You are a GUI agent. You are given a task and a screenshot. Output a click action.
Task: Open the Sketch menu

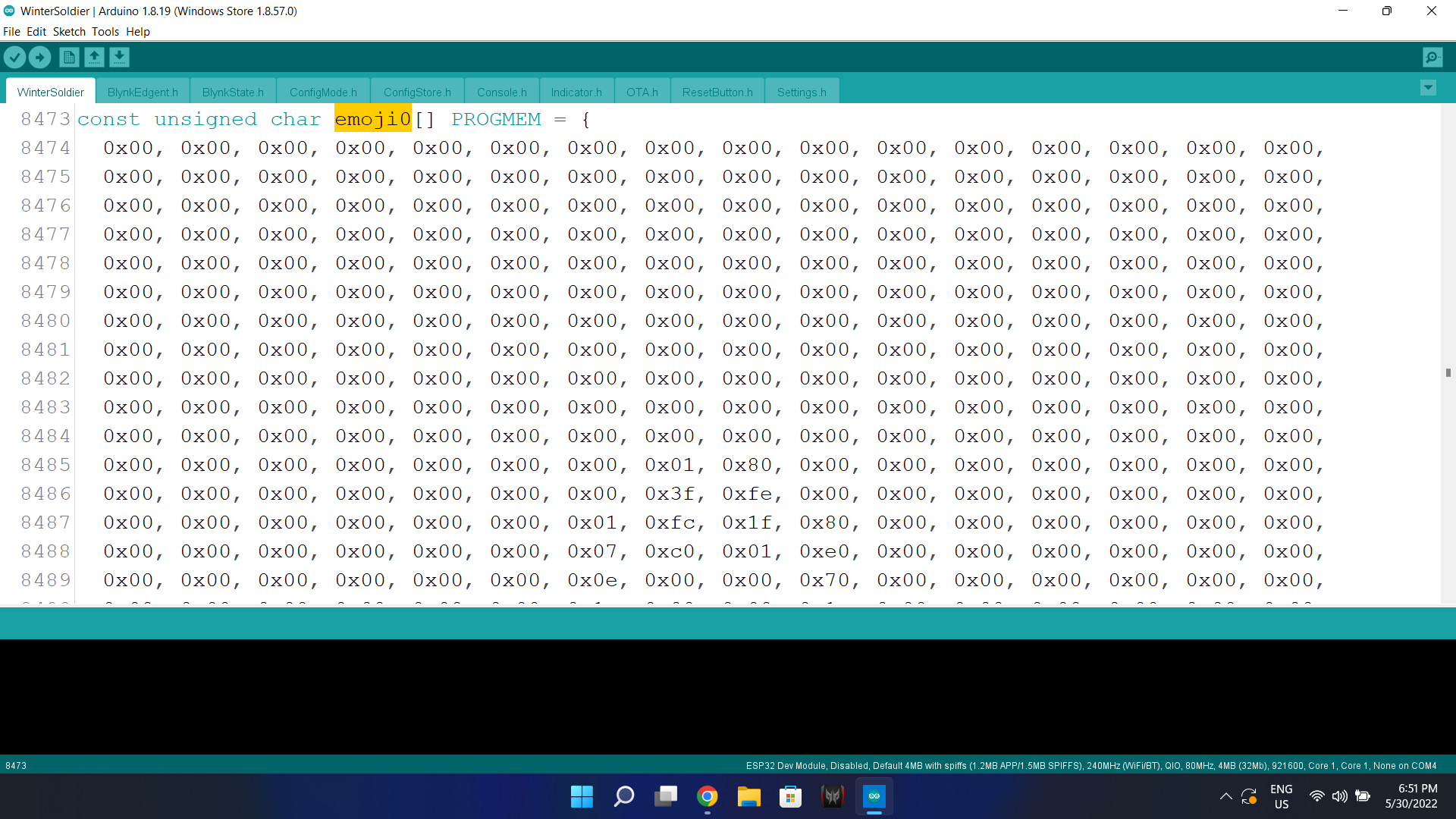click(68, 32)
